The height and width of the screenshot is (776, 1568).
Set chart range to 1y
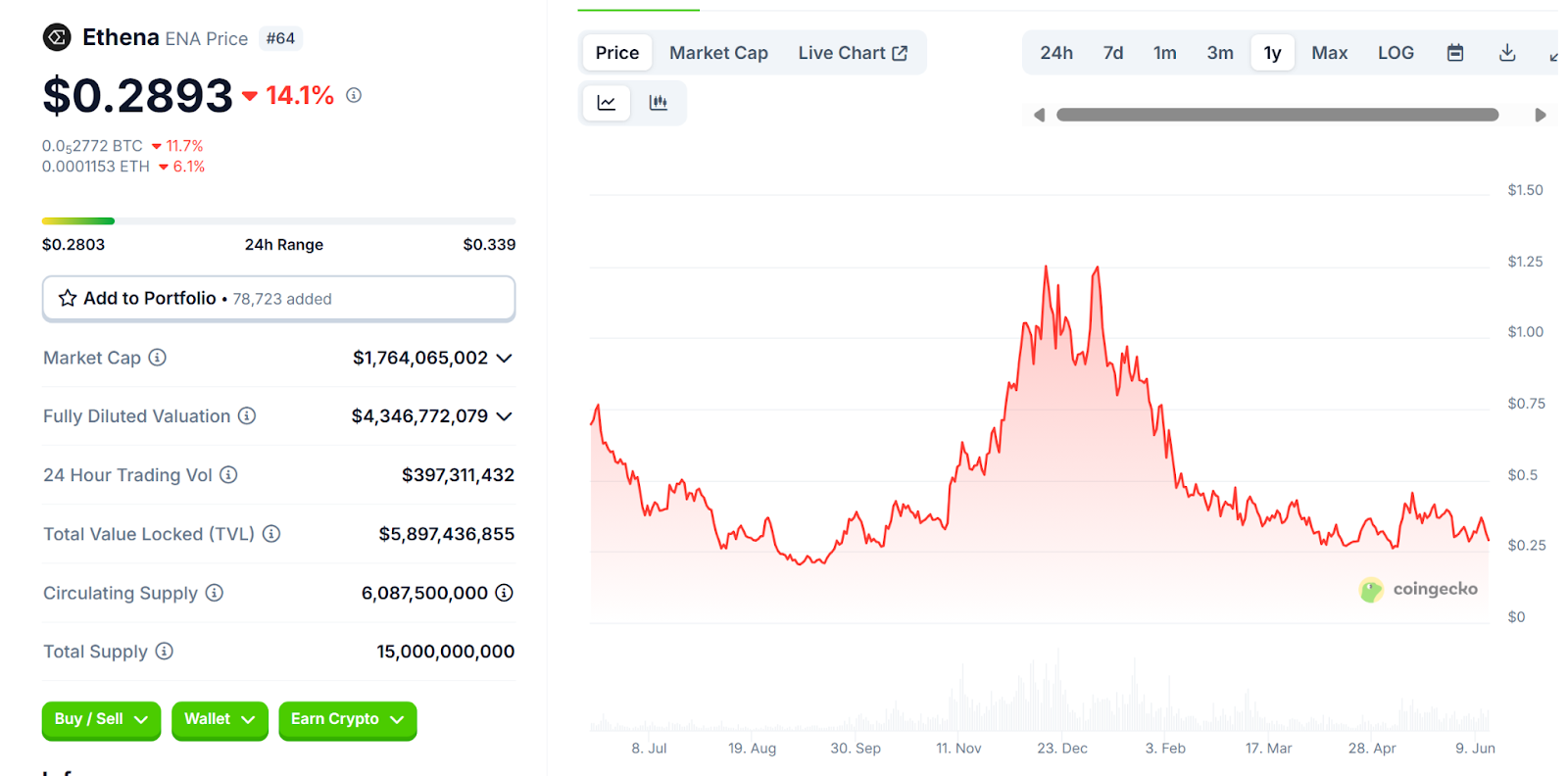point(1272,53)
